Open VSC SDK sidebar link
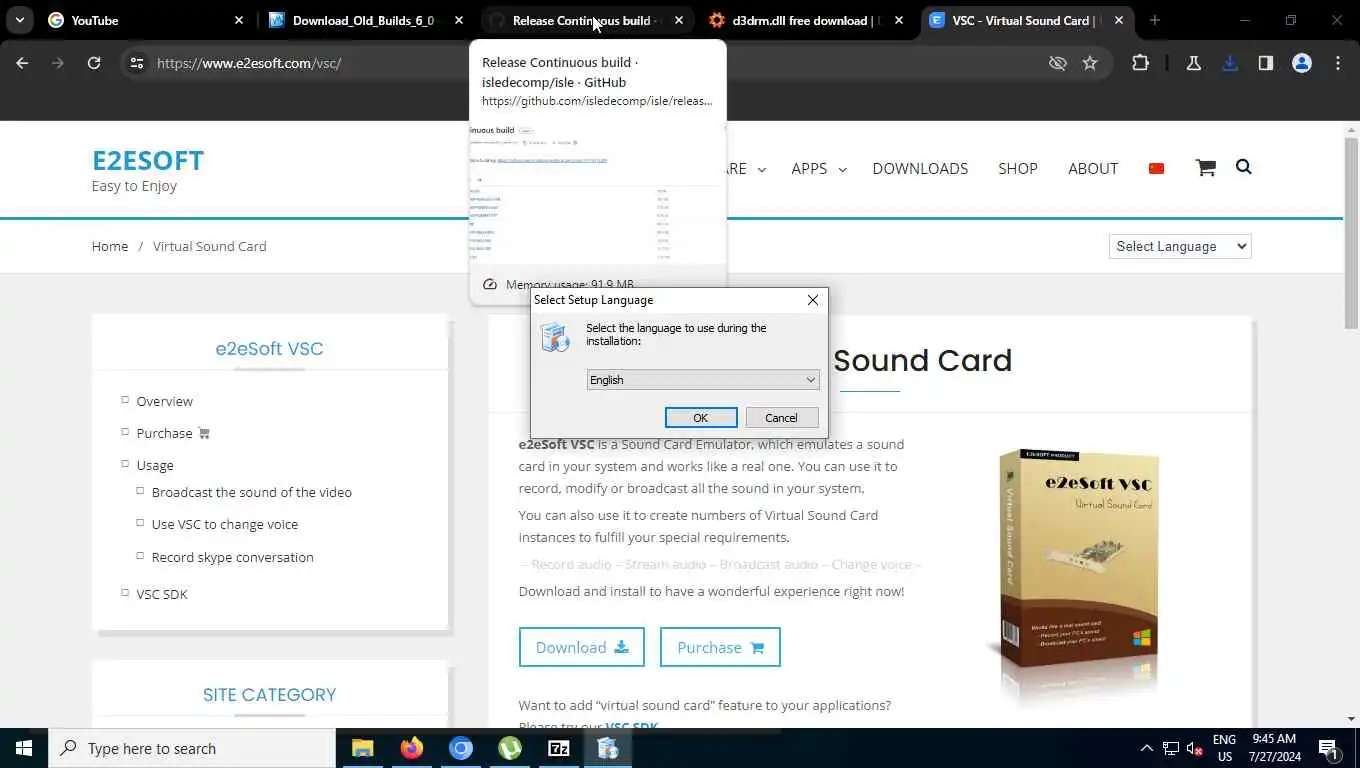1360x768 pixels. (x=162, y=594)
